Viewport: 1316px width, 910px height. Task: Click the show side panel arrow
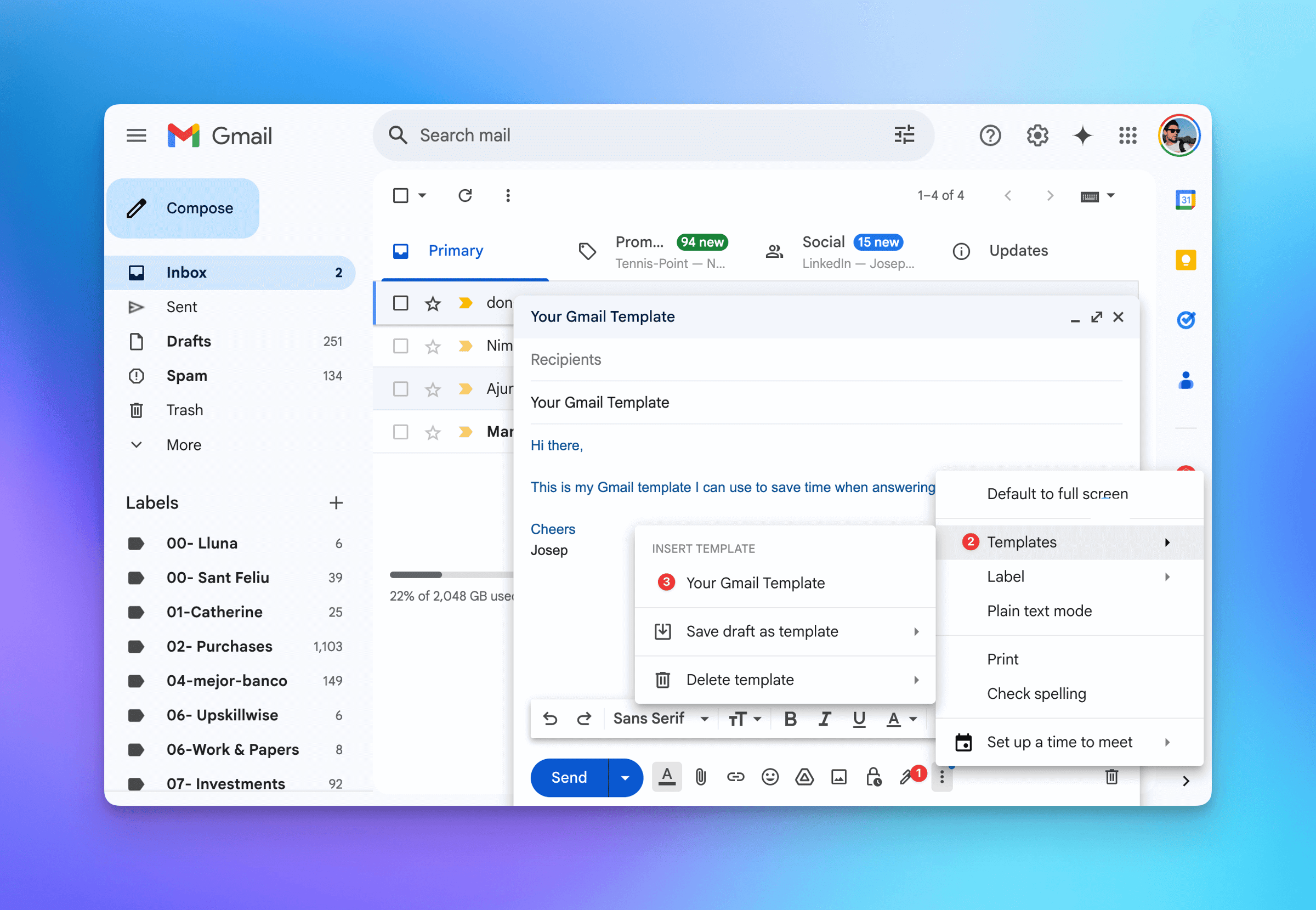click(x=1185, y=781)
